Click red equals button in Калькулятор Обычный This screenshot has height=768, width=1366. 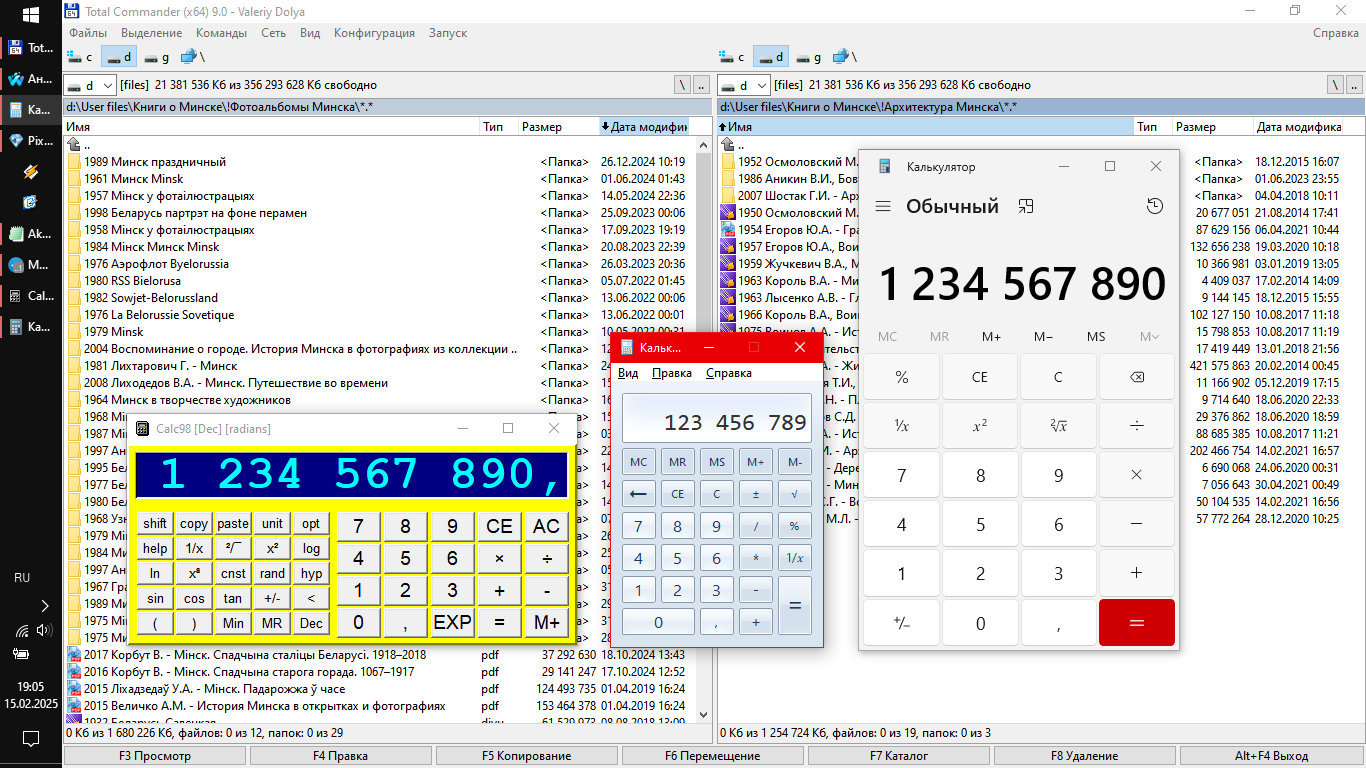1136,623
